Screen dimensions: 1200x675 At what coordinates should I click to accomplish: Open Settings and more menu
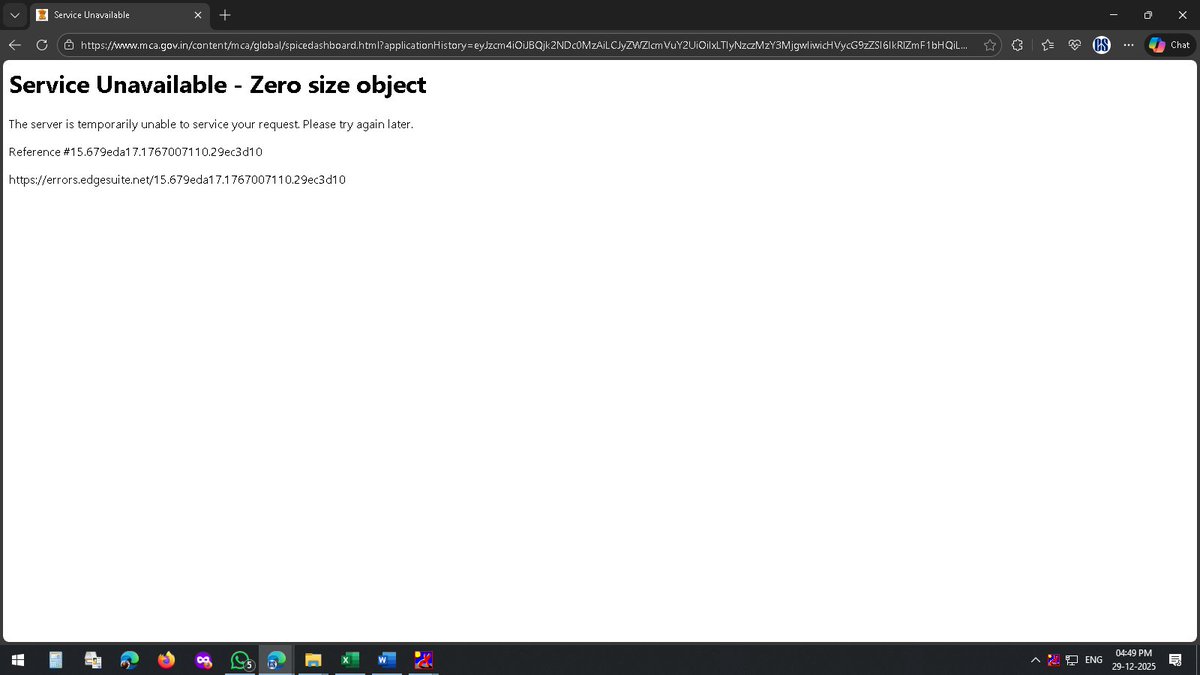(1128, 45)
